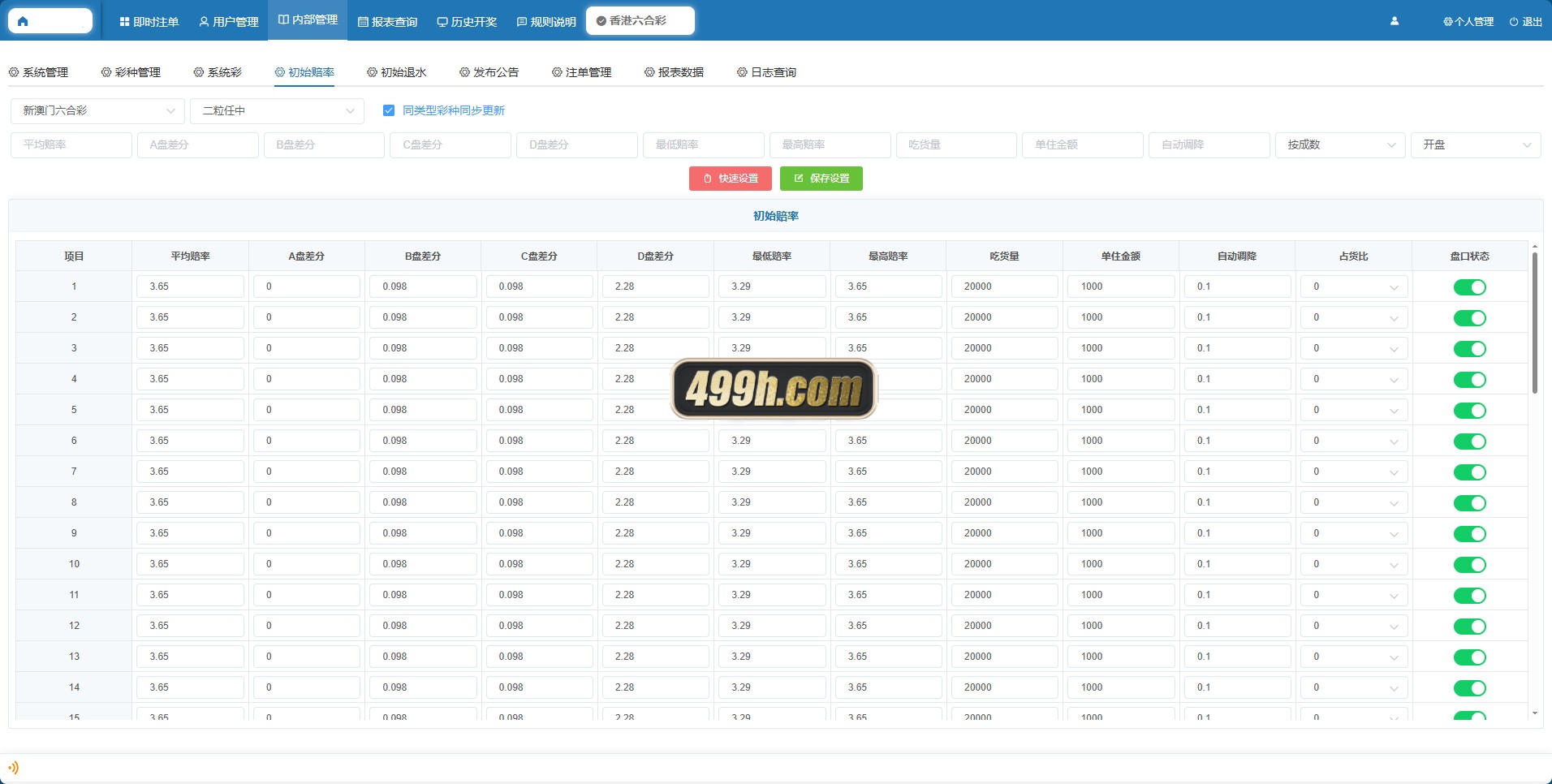Open the 即时注单 menu

point(149,22)
